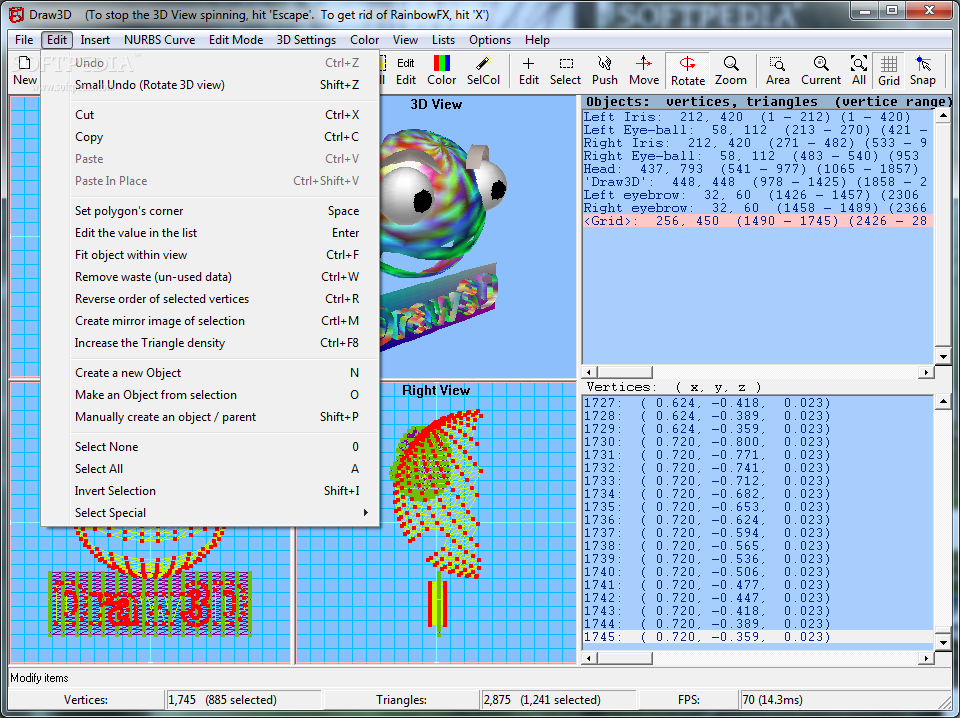
Task: Select the Left eyebrow object row
Action: coord(758,195)
